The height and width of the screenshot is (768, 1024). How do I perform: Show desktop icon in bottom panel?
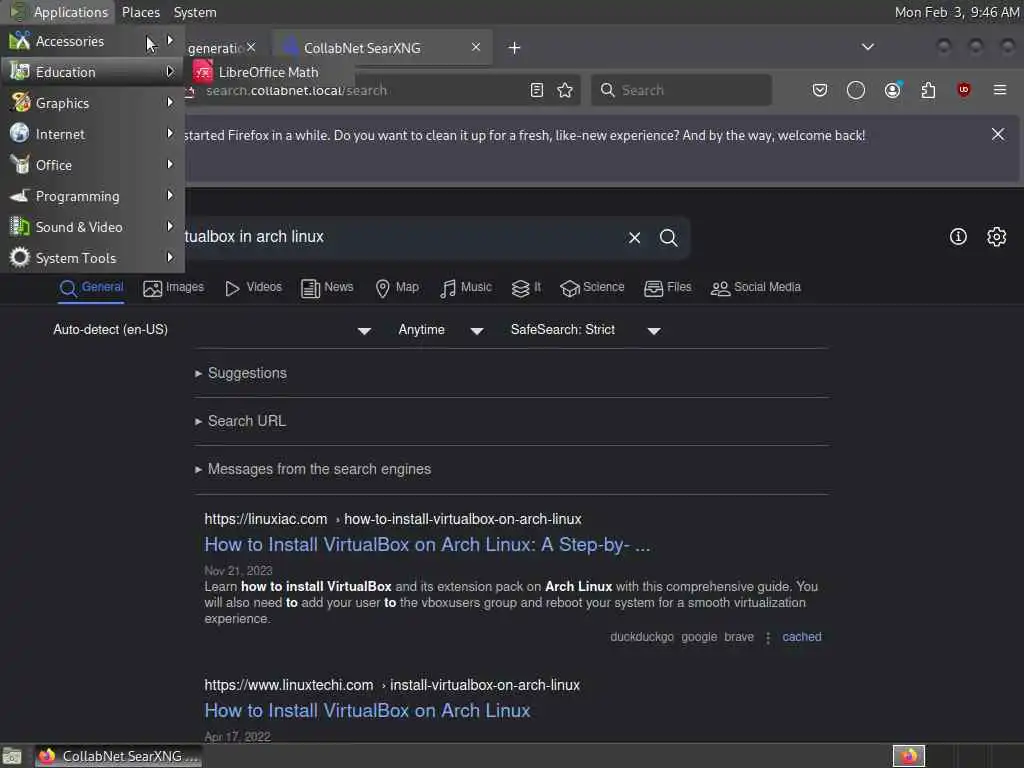click(12, 756)
